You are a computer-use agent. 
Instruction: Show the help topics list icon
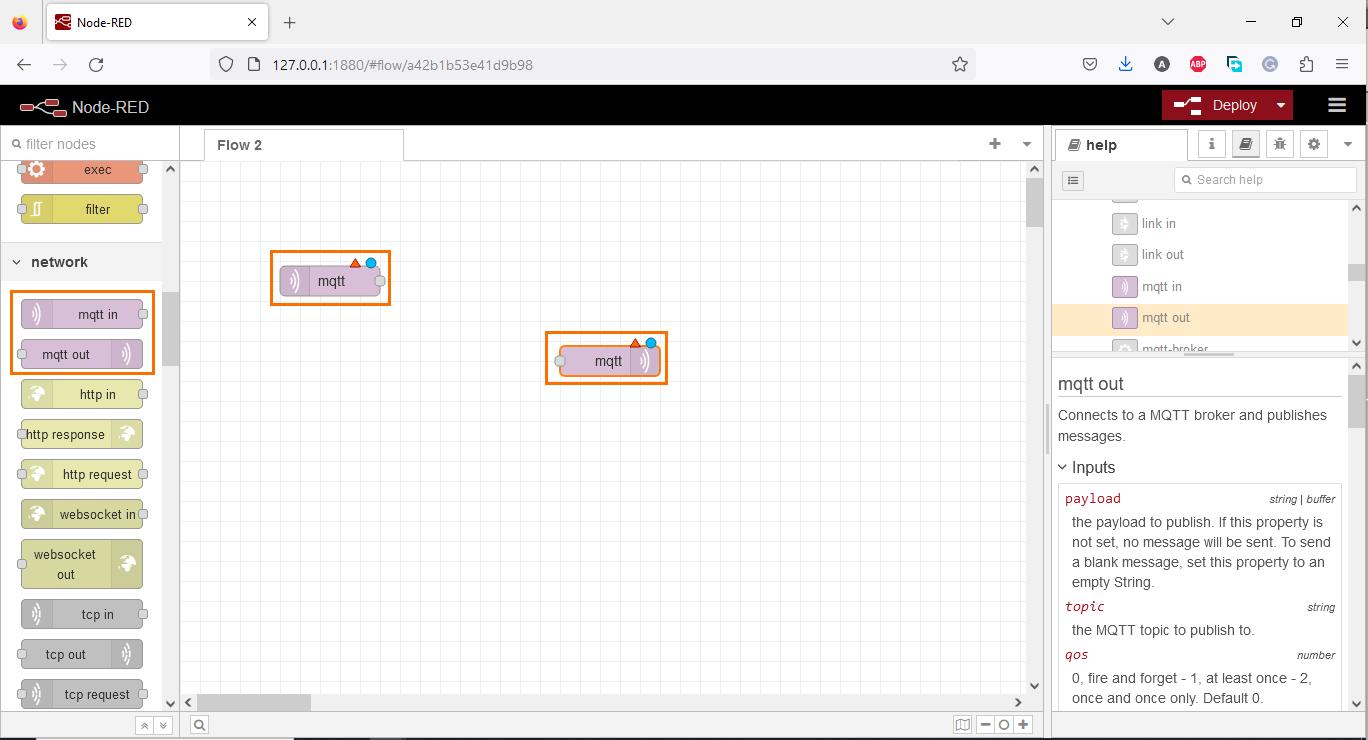click(1073, 180)
